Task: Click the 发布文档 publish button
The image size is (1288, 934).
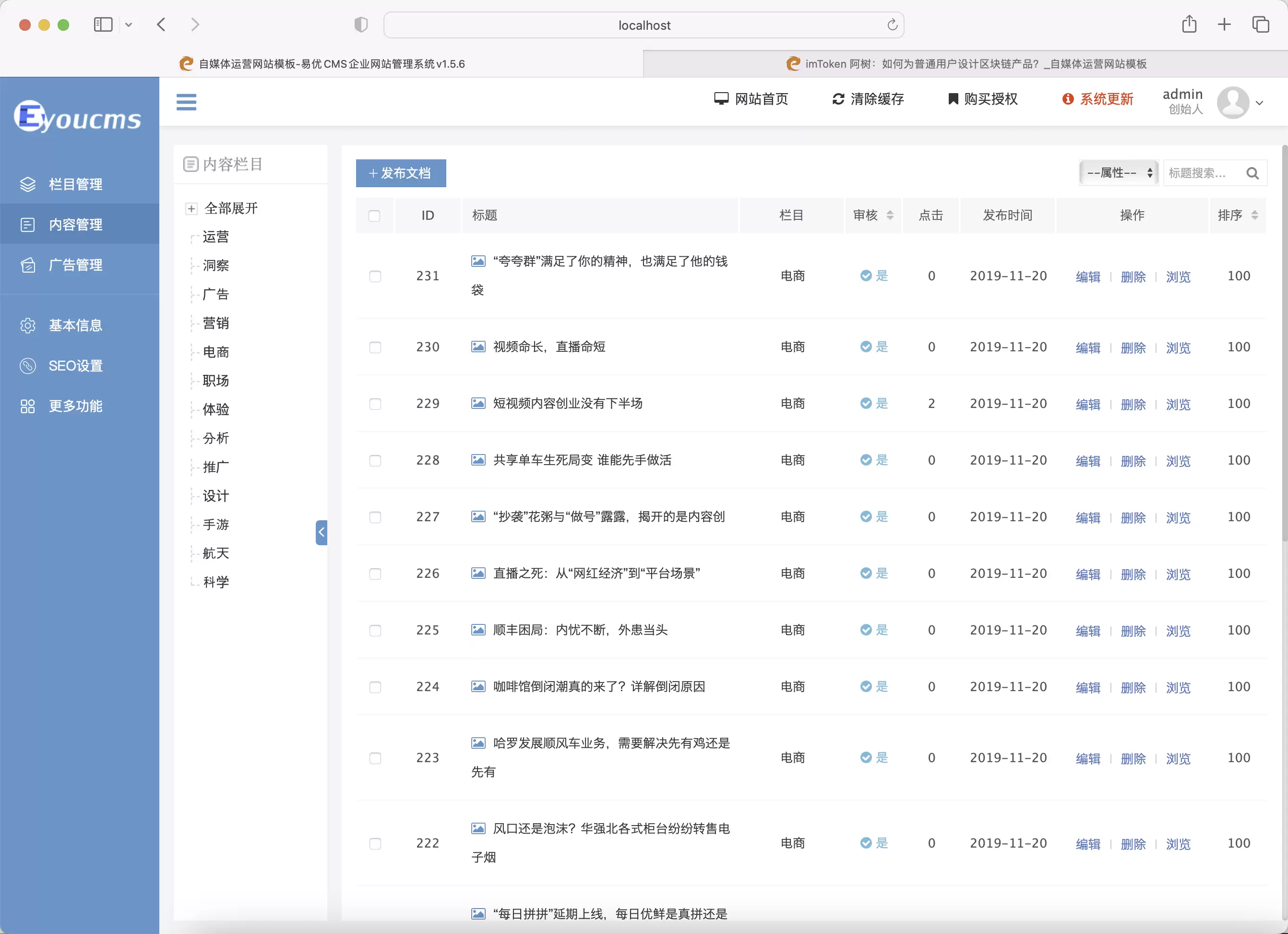Action: [x=401, y=173]
